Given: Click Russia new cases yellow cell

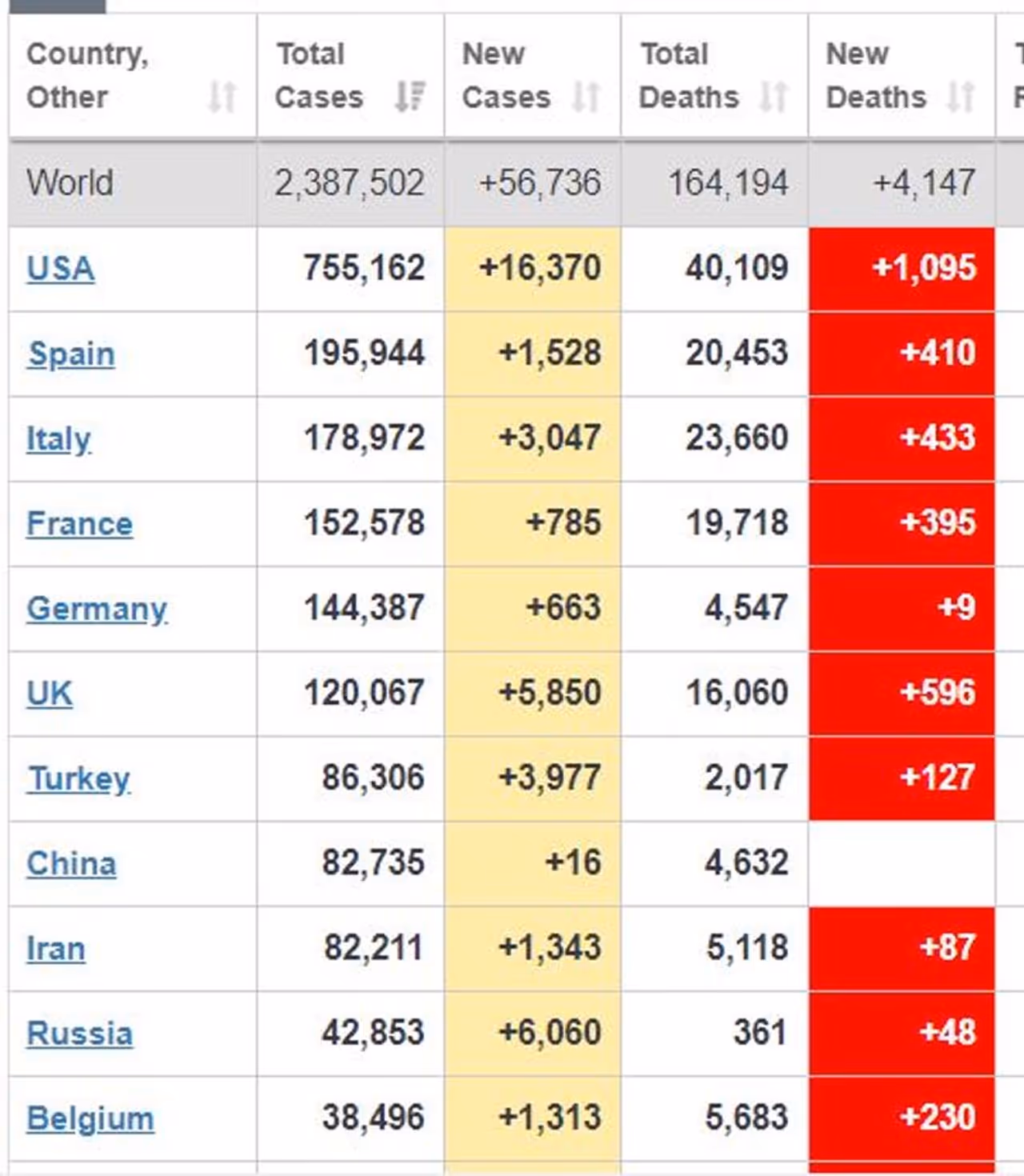Looking at the screenshot, I should pos(533,1033).
